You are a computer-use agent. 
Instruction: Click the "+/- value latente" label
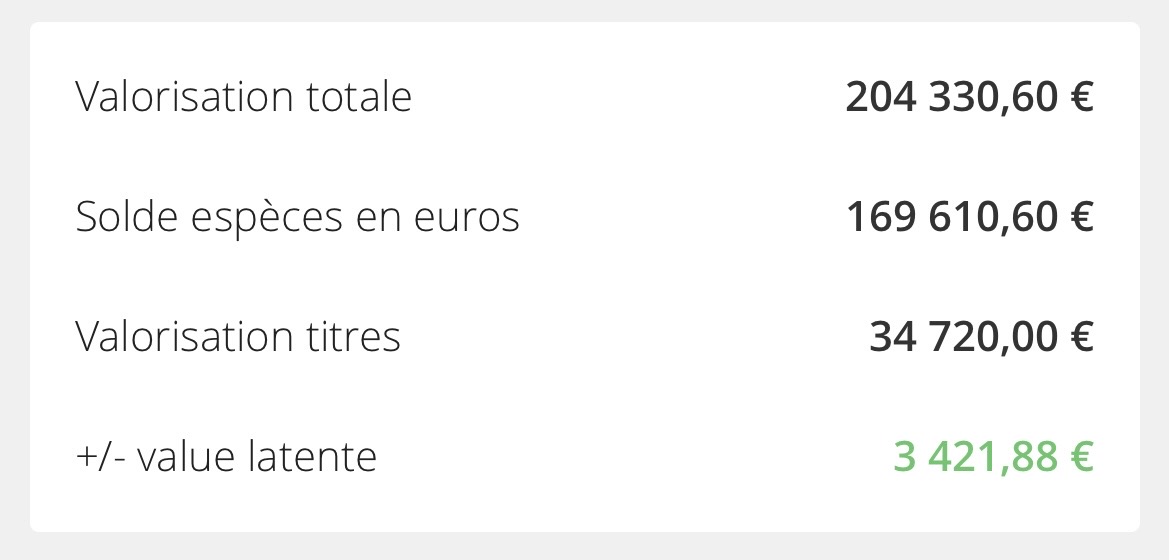pos(226,457)
